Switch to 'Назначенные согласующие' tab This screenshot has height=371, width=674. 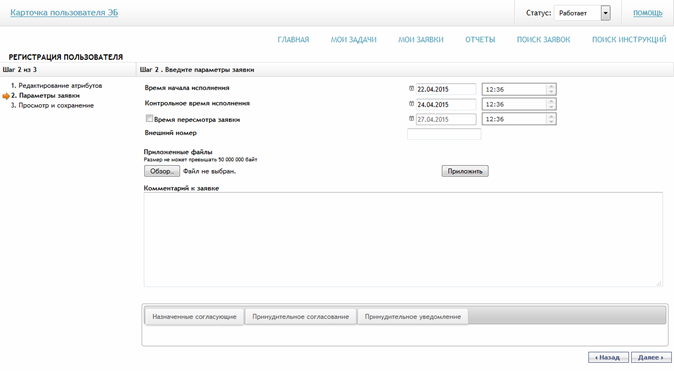tap(194, 317)
